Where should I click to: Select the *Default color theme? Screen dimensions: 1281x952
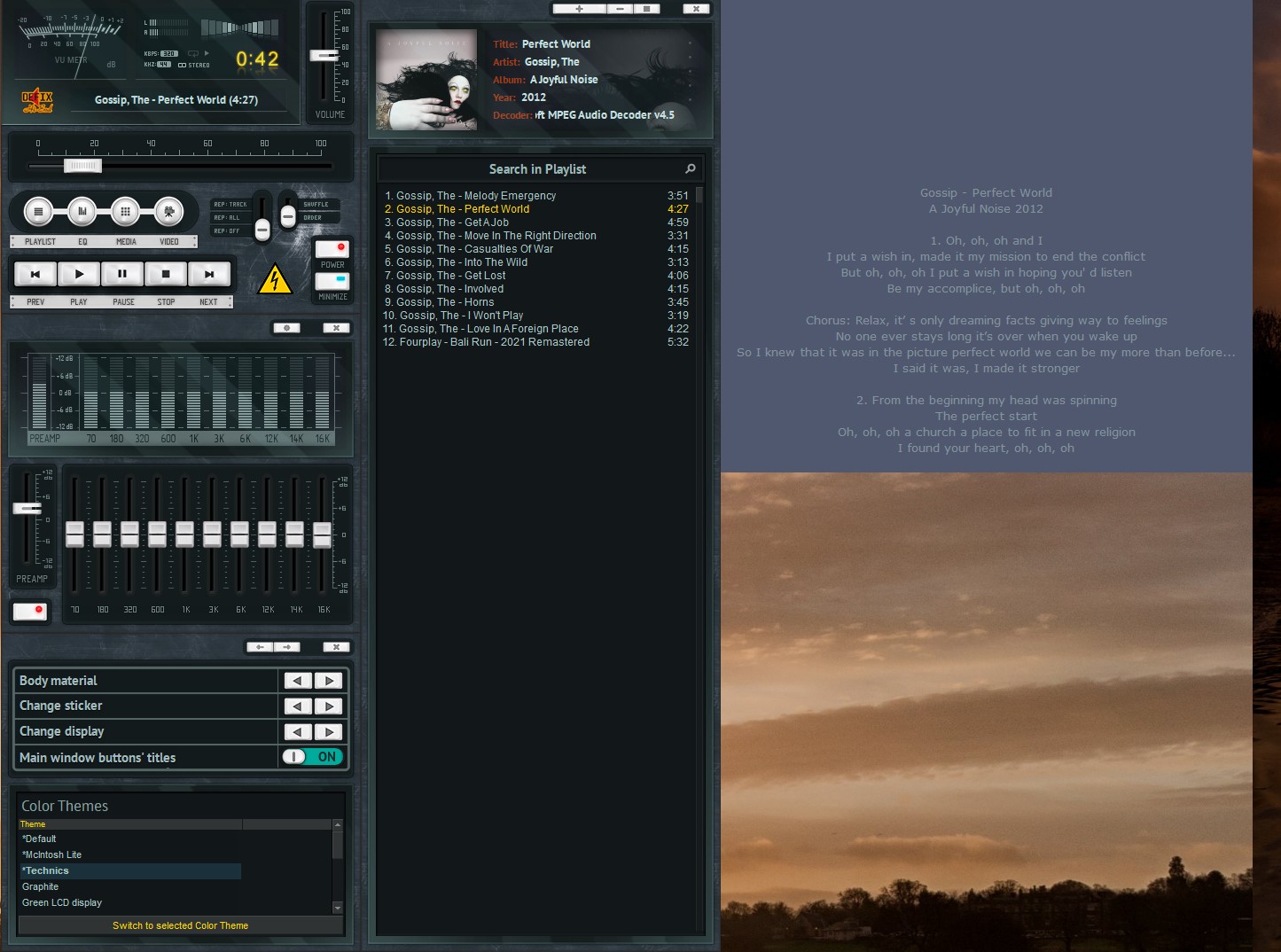point(129,839)
